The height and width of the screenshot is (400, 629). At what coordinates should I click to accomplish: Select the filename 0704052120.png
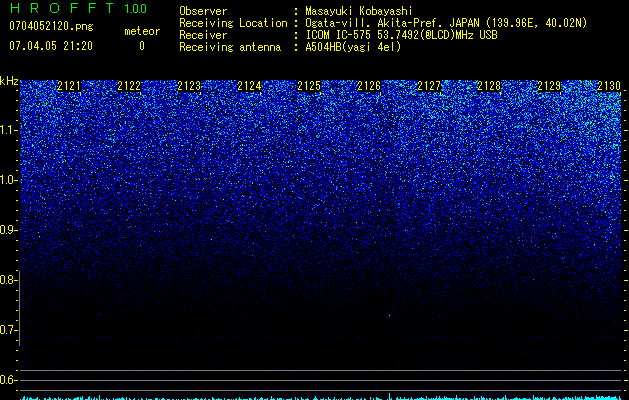point(51,26)
